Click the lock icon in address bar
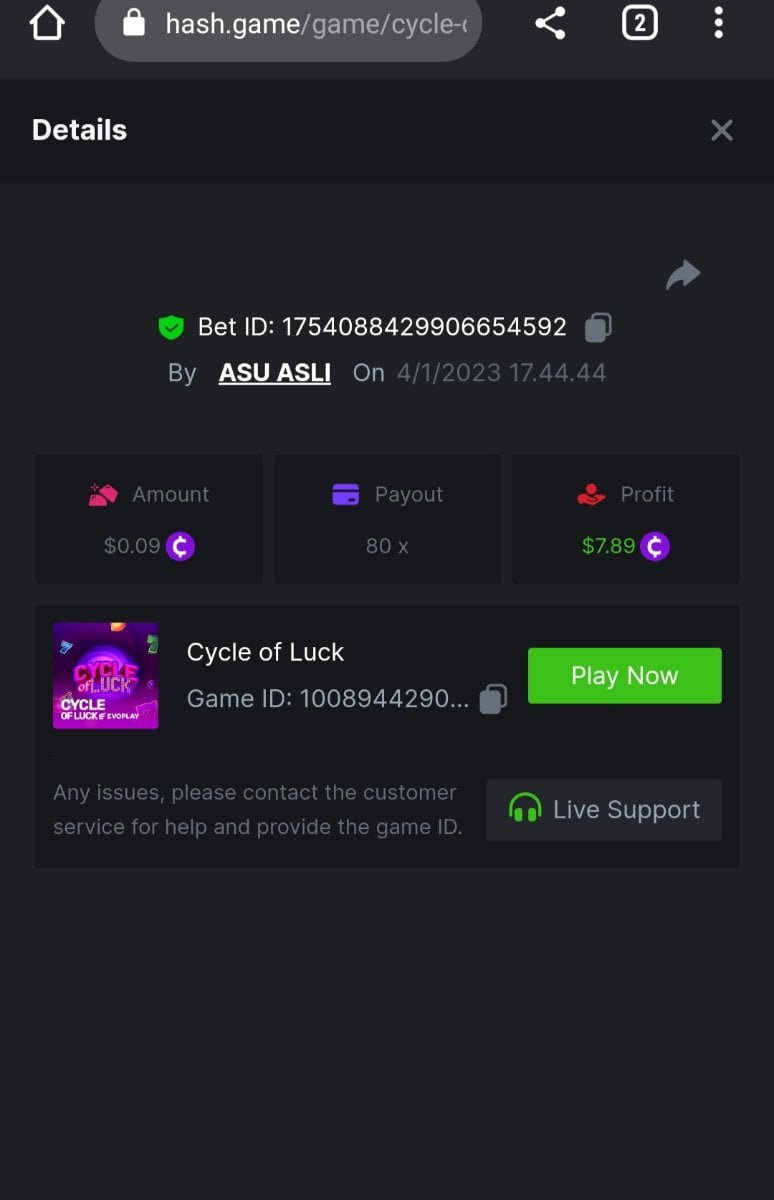The image size is (774, 1200). (x=134, y=24)
